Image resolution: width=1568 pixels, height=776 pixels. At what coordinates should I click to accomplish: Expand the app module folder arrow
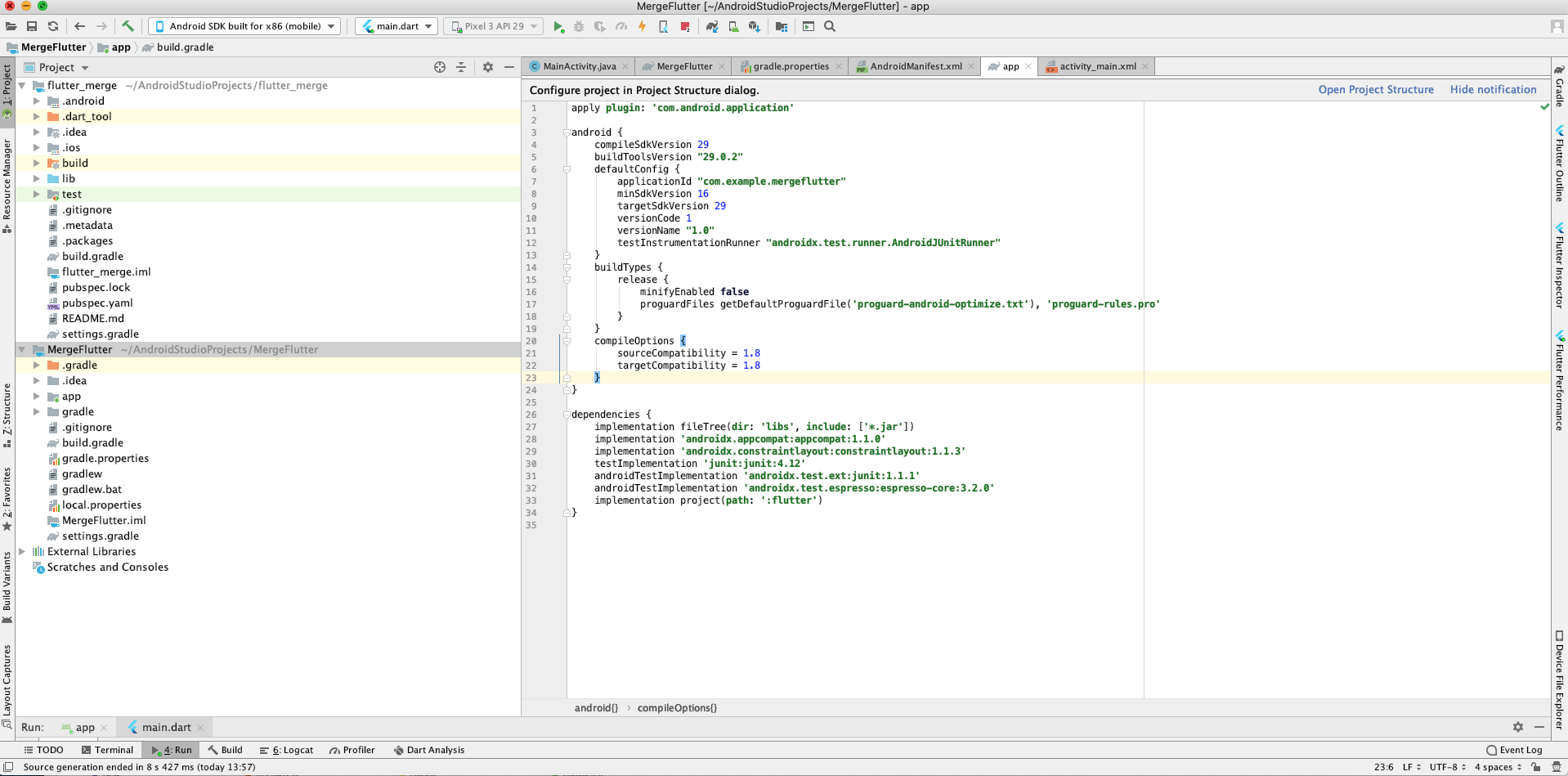(37, 397)
